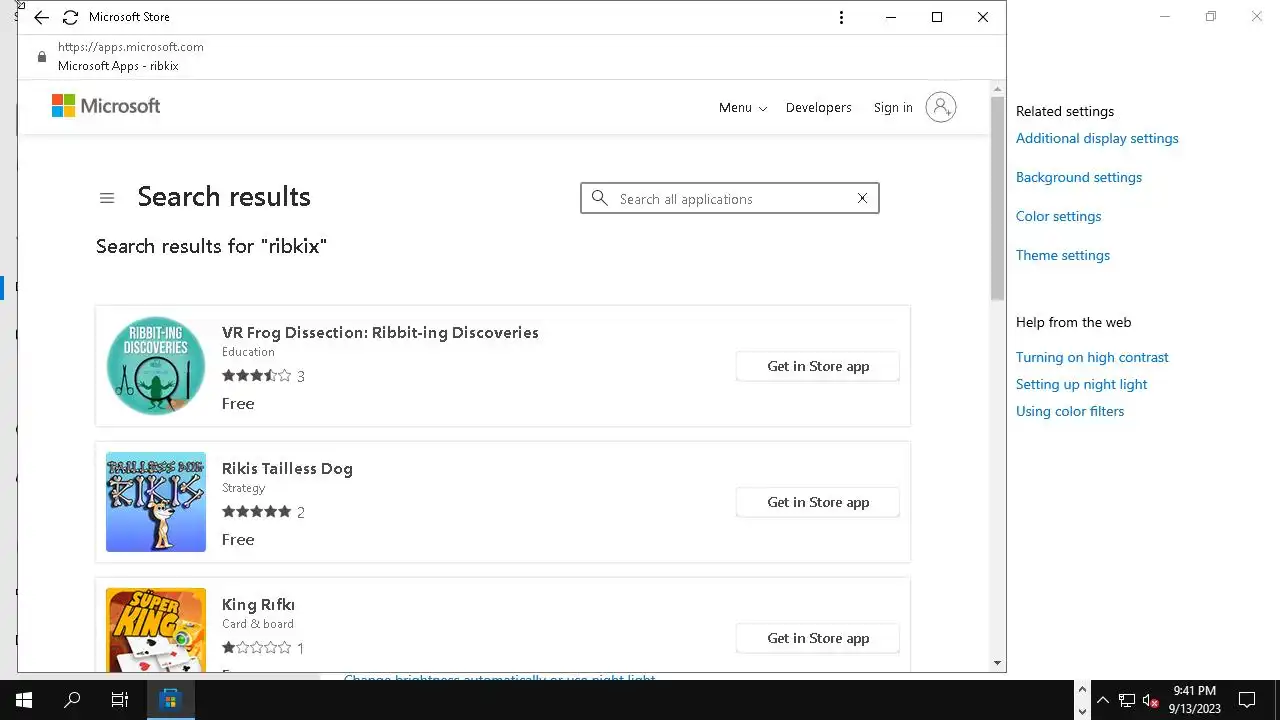
Task: Open the Microsoft logo homepage link
Action: [x=106, y=106]
